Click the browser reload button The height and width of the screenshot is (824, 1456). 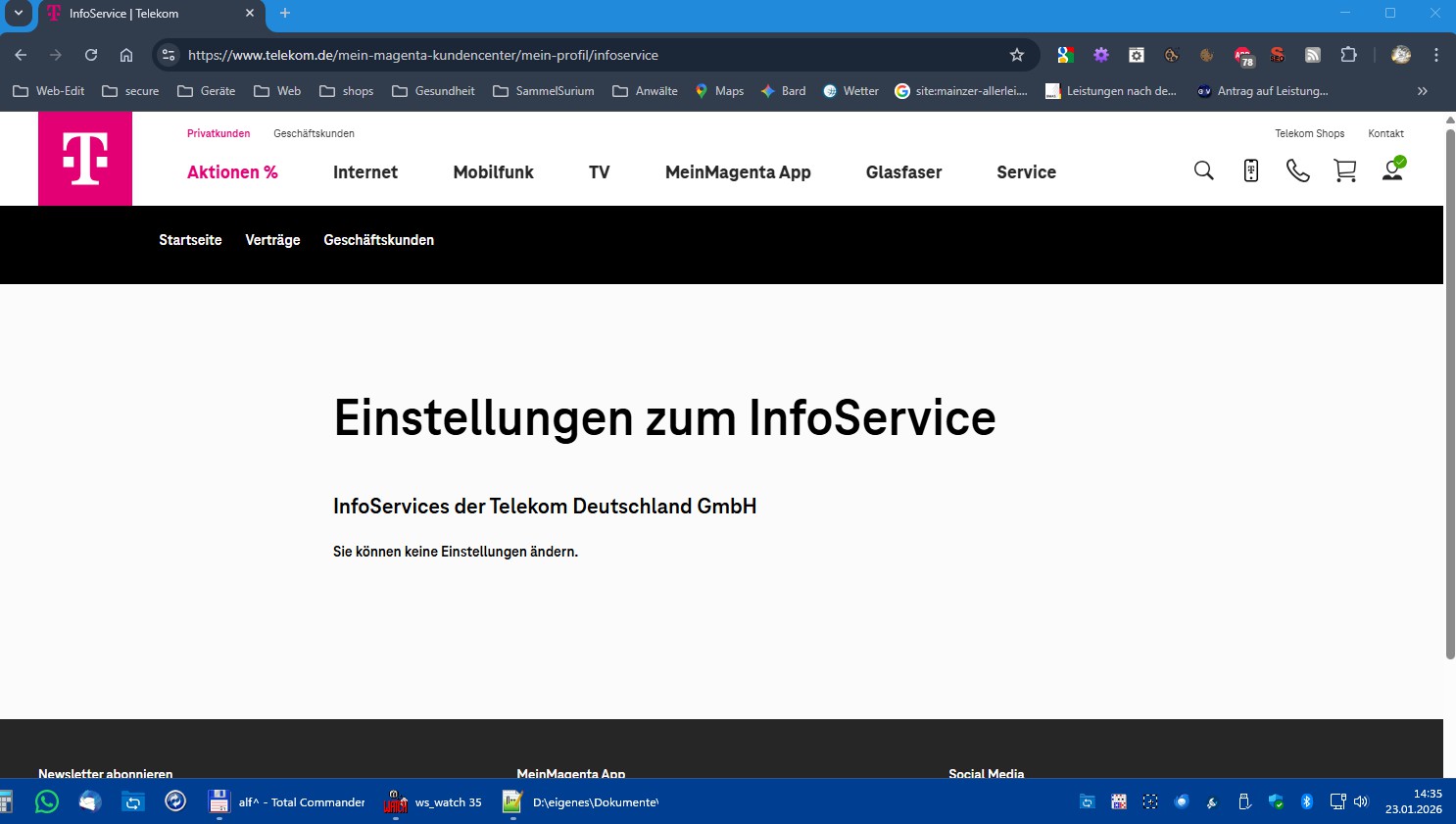(91, 55)
